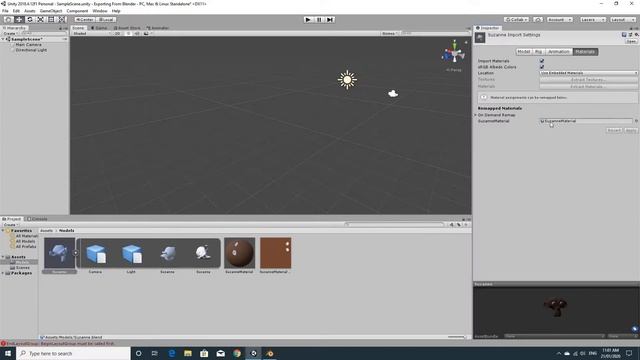The image size is (640, 360).
Task: Switch to the Rig import tab
Action: (x=538, y=52)
